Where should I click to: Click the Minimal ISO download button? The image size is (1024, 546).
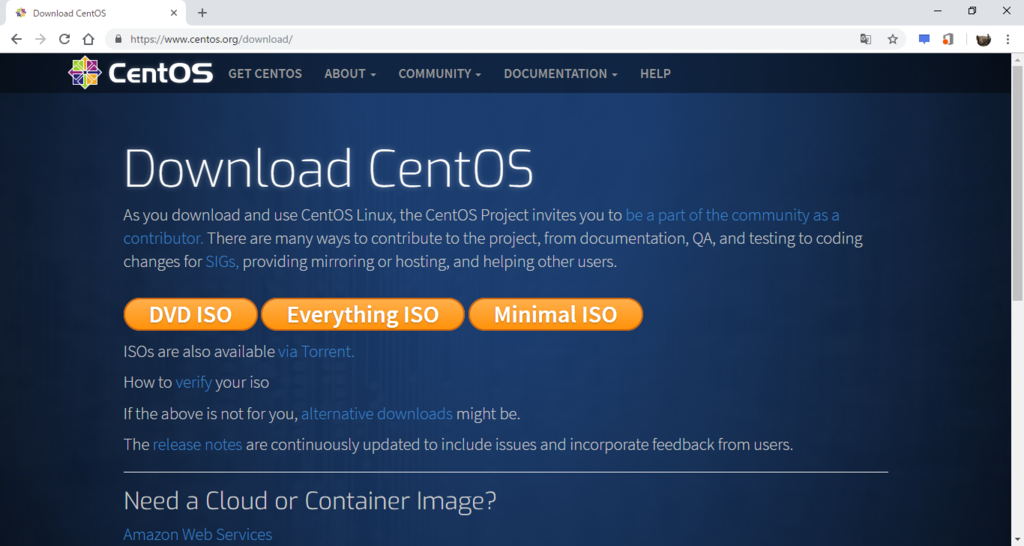[x=556, y=314]
